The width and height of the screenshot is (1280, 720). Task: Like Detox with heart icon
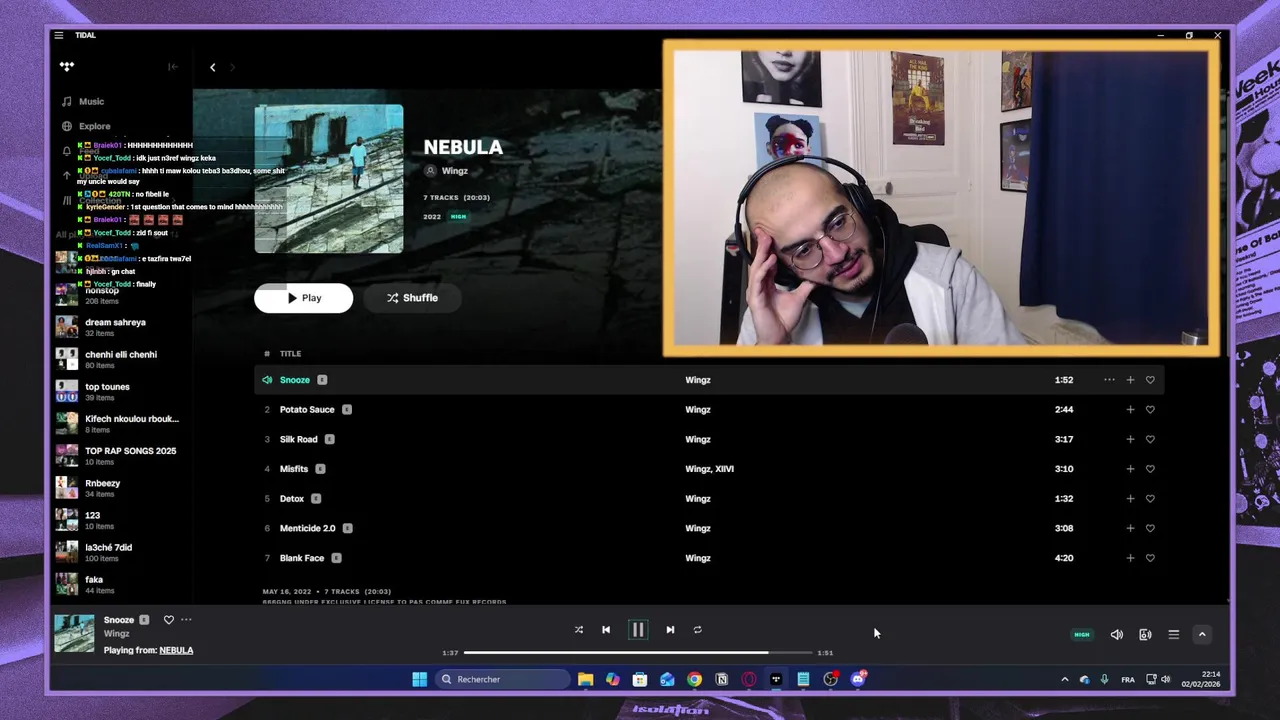point(1150,498)
